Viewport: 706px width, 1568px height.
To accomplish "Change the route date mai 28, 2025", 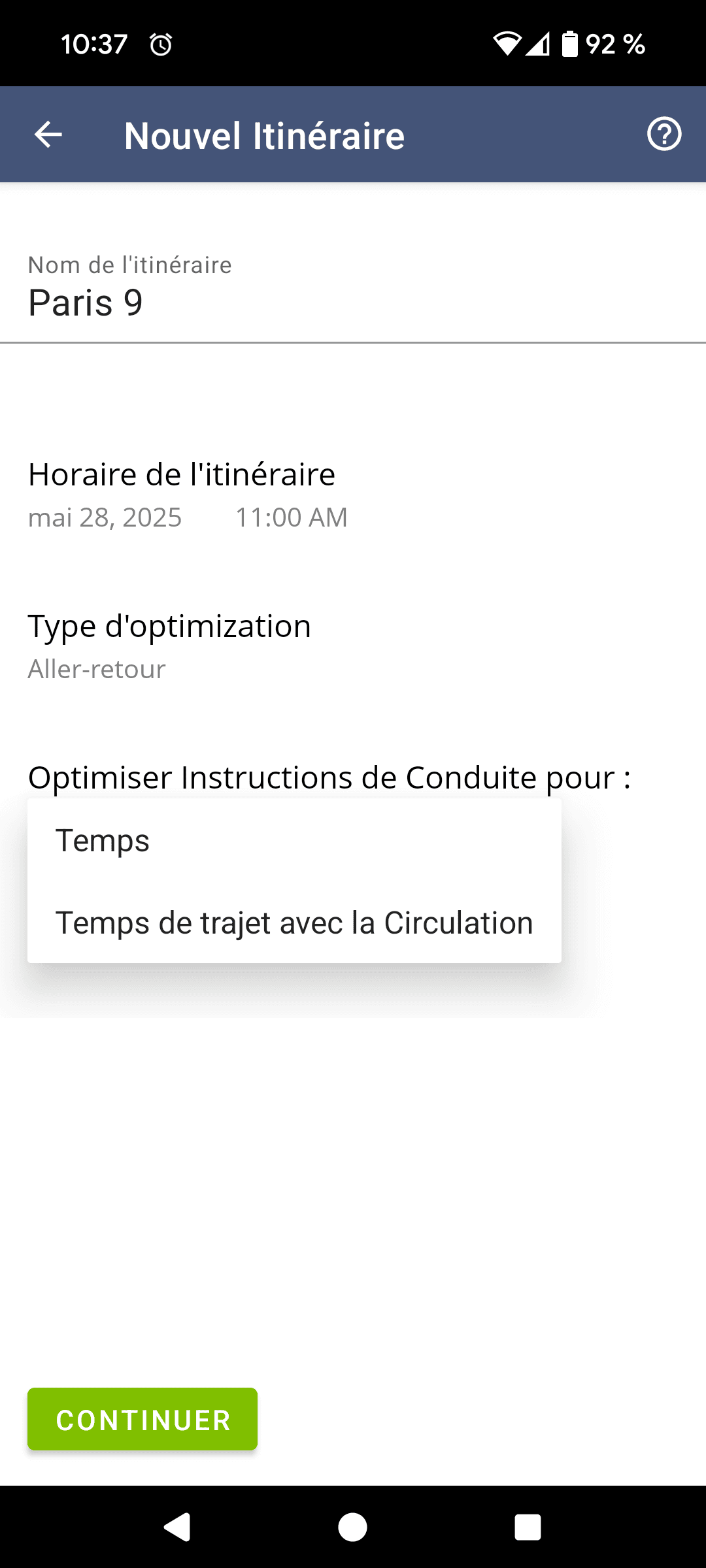I will 105,517.
